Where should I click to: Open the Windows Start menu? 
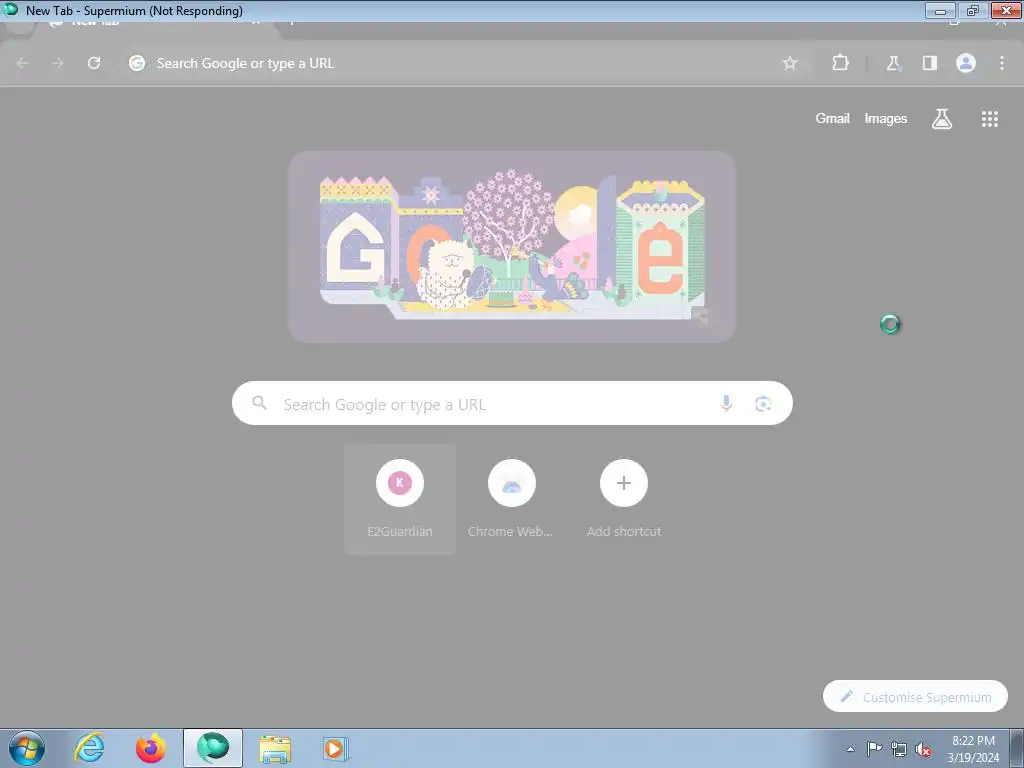27,748
